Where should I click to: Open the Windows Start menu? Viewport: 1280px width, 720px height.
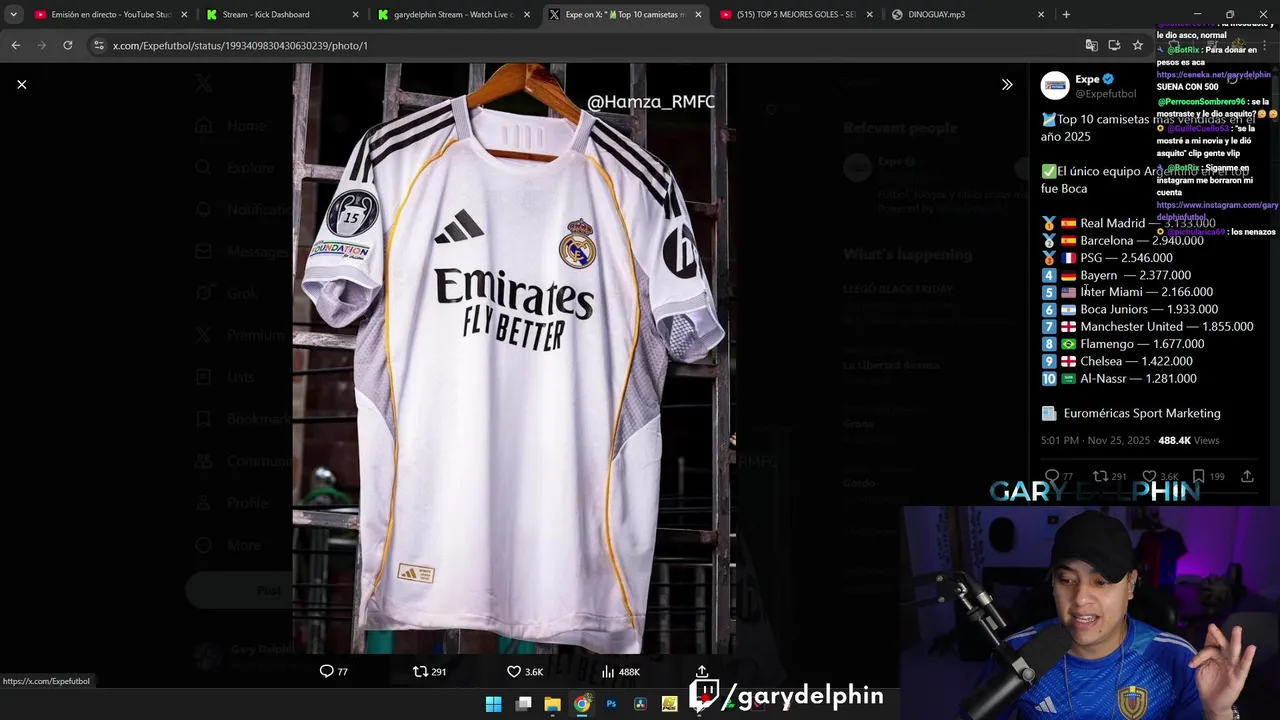point(493,704)
